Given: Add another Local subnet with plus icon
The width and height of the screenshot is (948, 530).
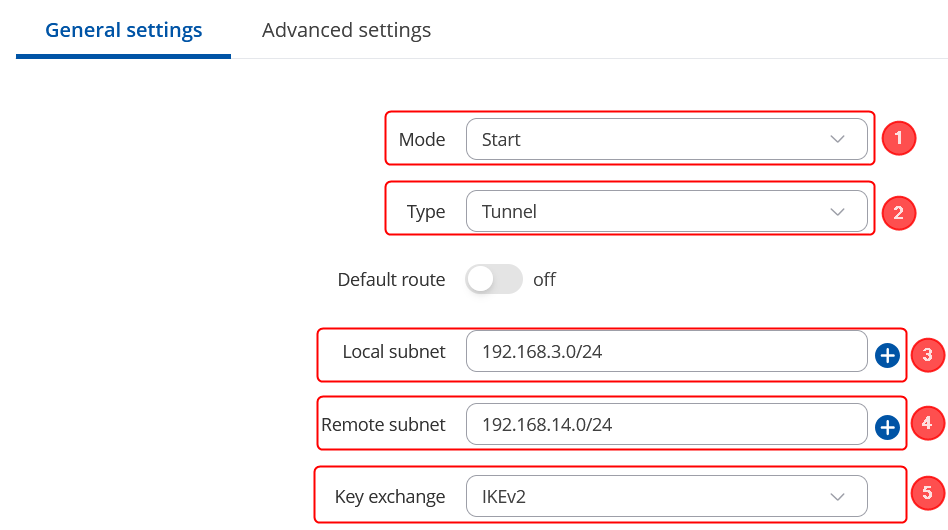Looking at the screenshot, I should [887, 355].
